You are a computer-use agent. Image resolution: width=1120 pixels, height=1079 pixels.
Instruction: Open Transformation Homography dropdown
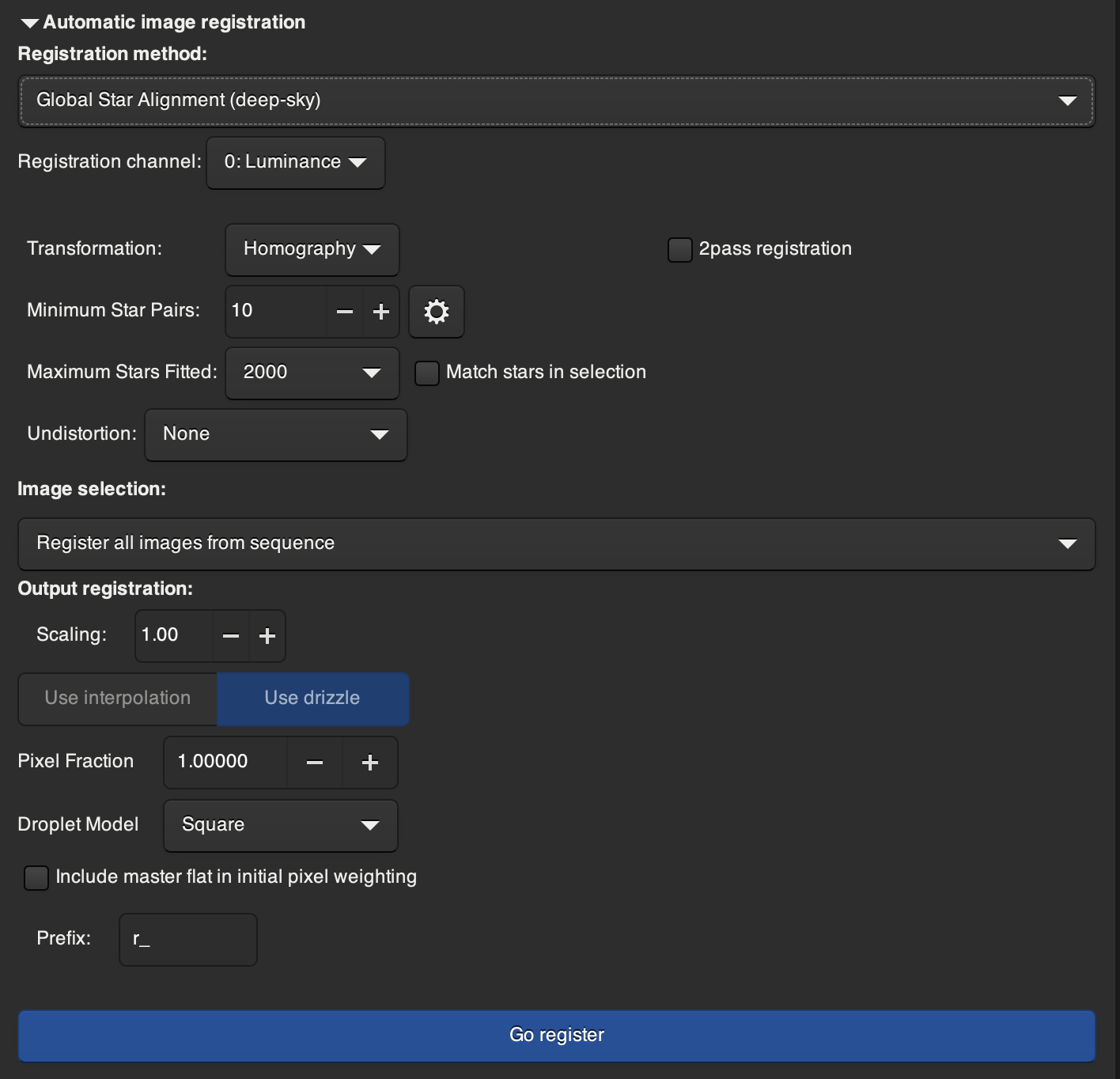point(312,250)
